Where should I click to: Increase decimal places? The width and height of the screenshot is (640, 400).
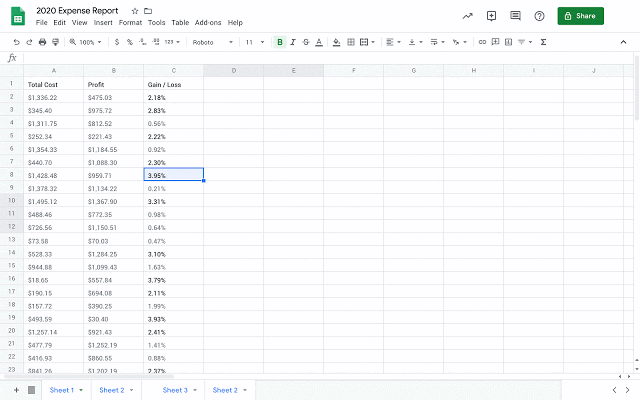(156, 42)
